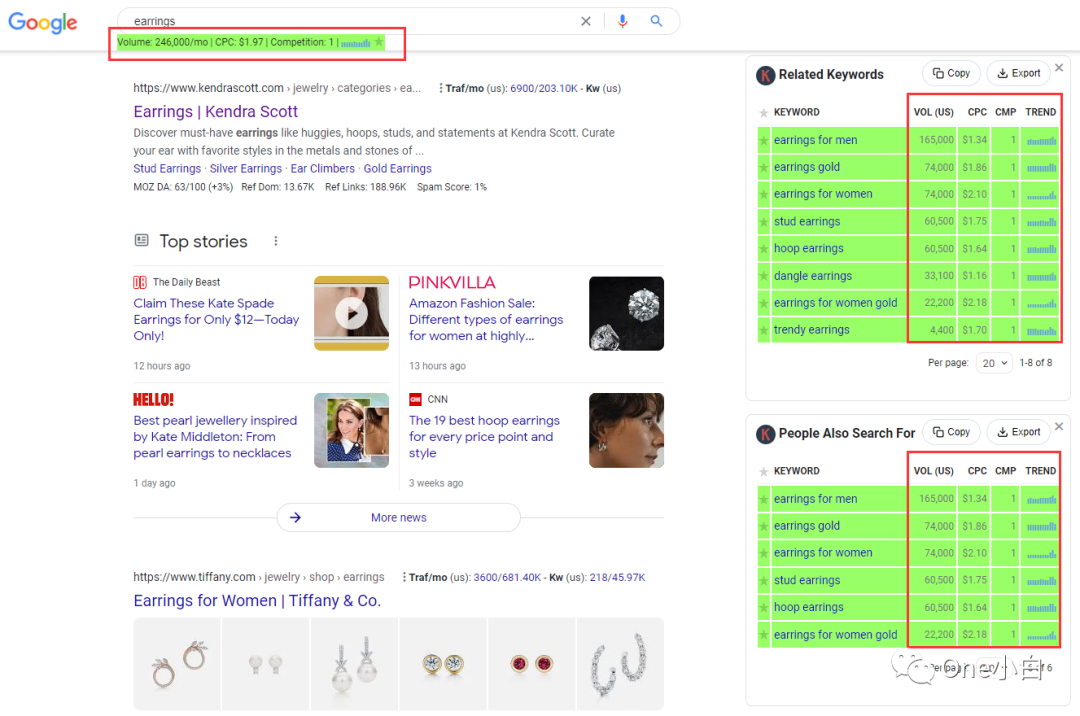This screenshot has width=1080, height=716.
Task: Open the 'Stud Earrings' sitelink
Action: 167,169
